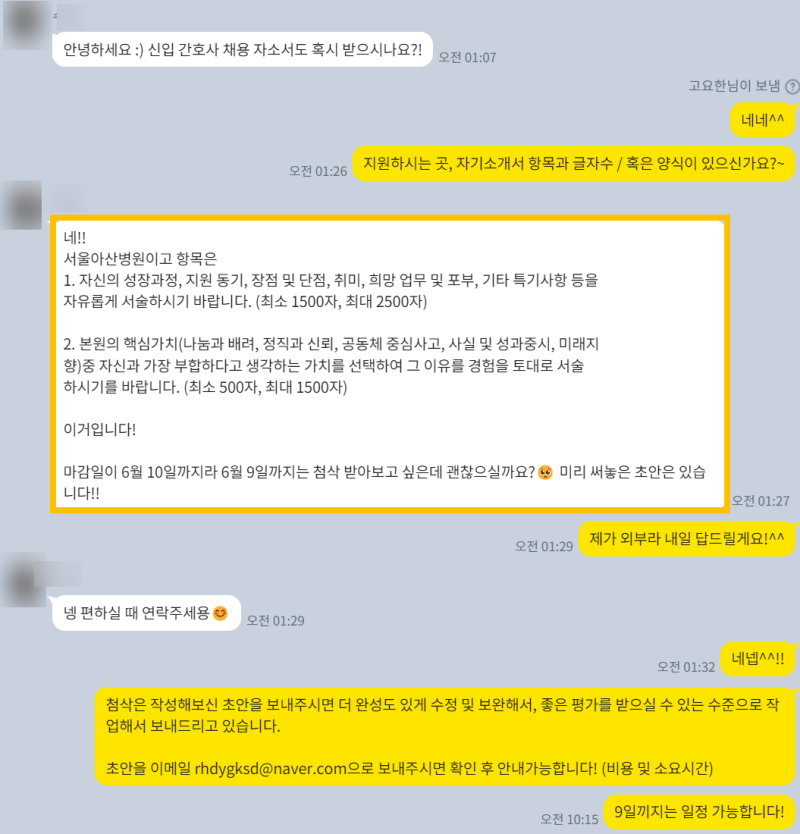This screenshot has width=800, height=834.
Task: Click the help question mark icon
Action: pyautogui.click(x=793, y=86)
